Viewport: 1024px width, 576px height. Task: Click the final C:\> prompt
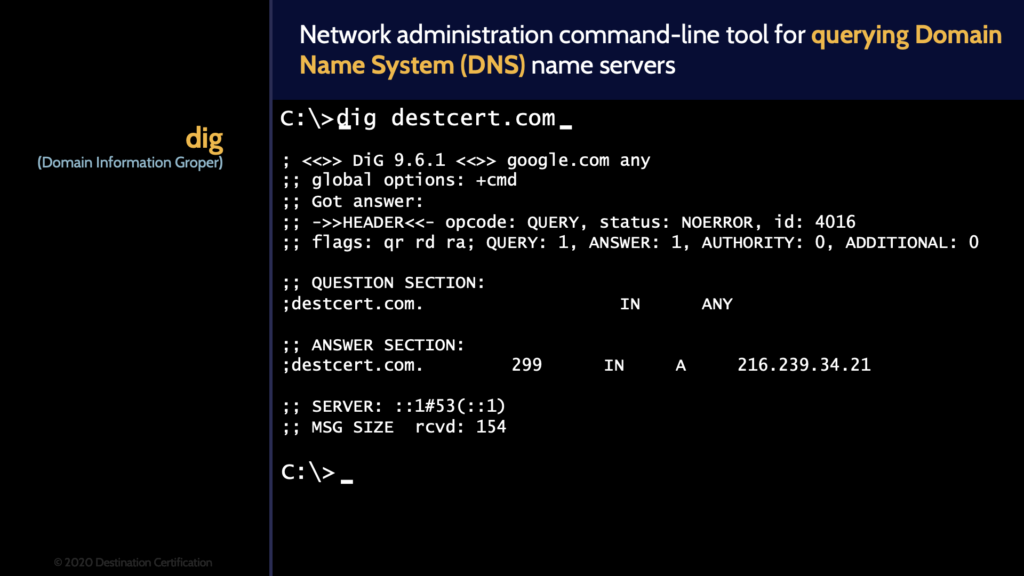[310, 471]
